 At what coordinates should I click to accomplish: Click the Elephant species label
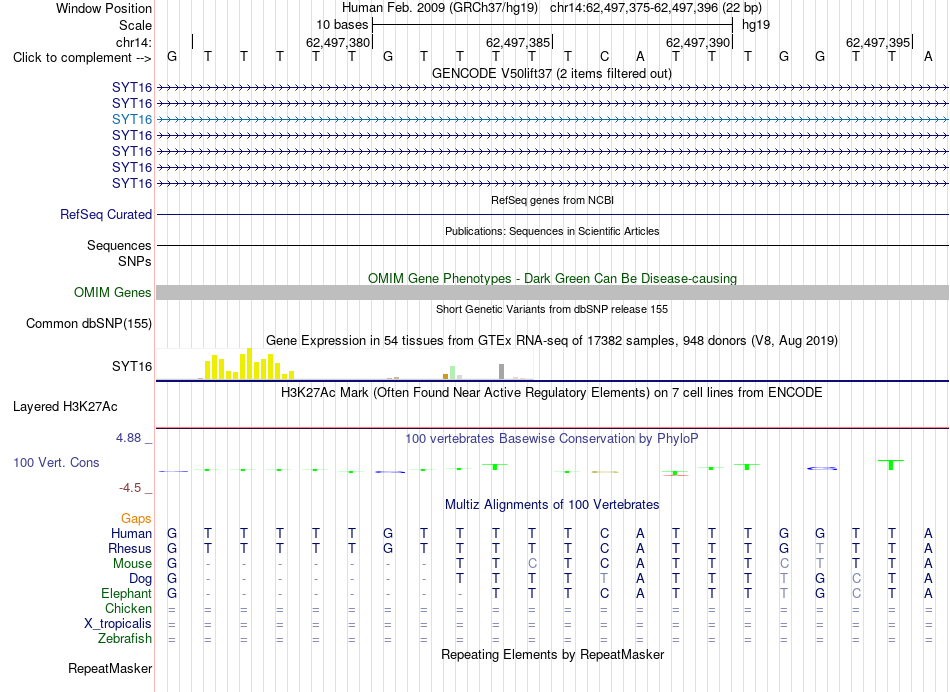point(127,594)
